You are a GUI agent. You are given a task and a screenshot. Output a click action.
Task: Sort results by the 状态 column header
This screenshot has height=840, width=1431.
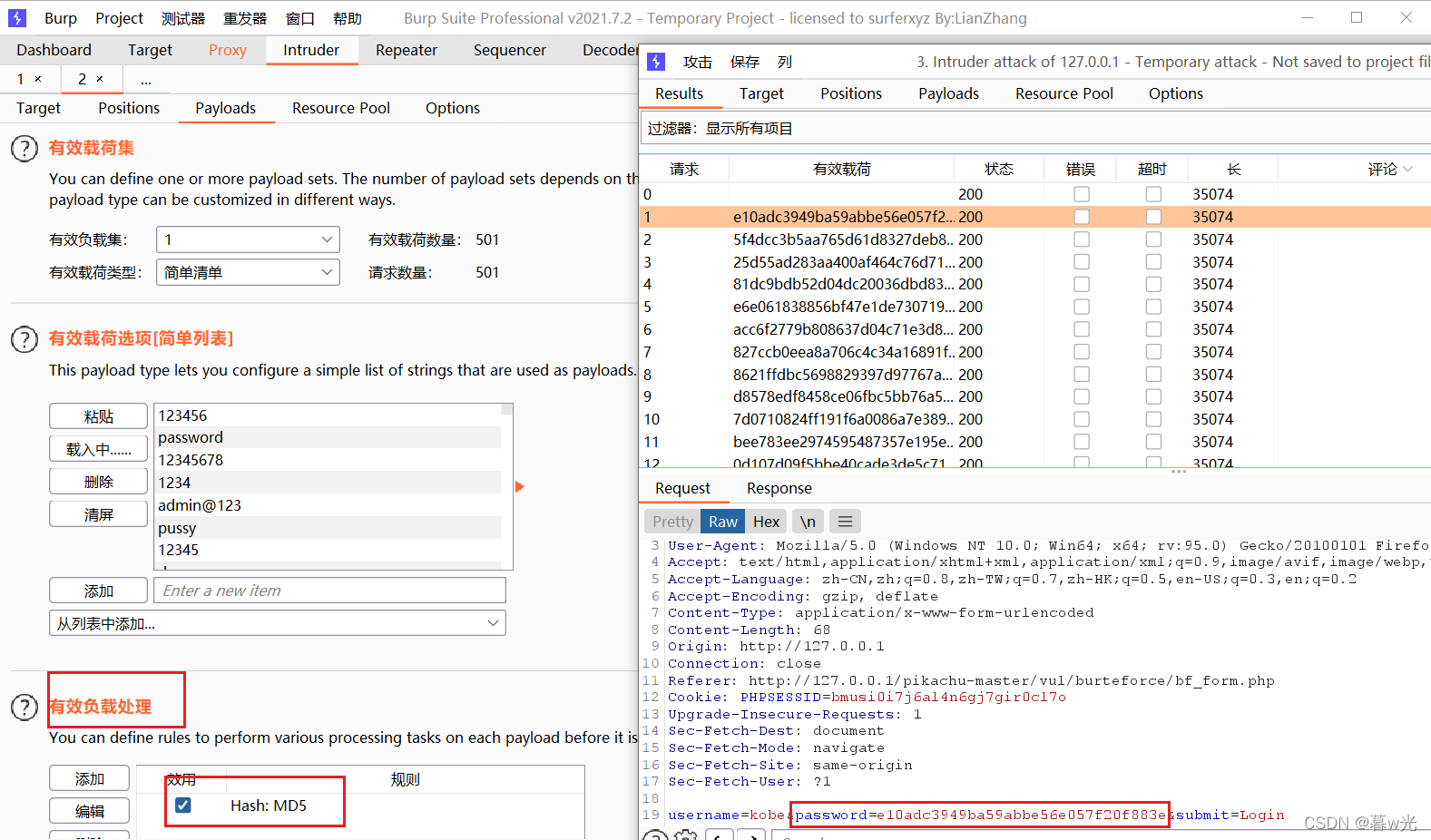click(999, 169)
